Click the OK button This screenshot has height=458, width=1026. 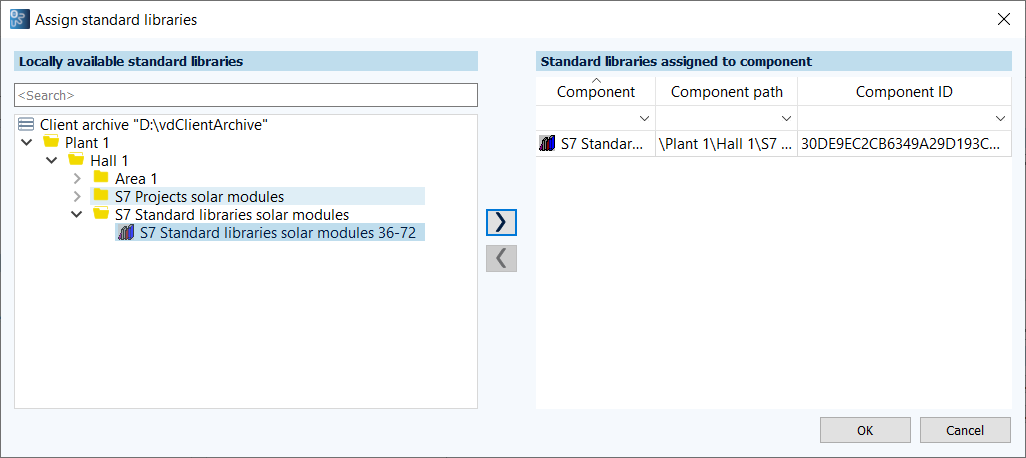pyautogui.click(x=865, y=430)
